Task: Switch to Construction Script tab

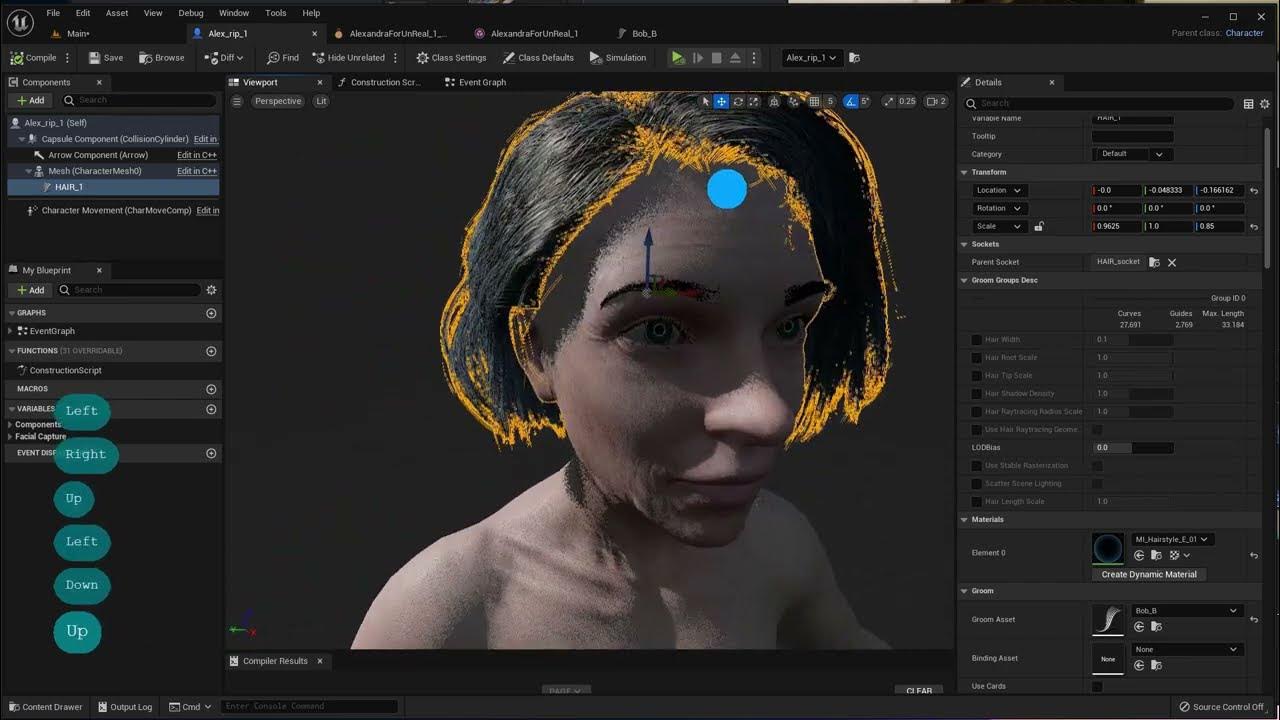Action: tap(379, 82)
